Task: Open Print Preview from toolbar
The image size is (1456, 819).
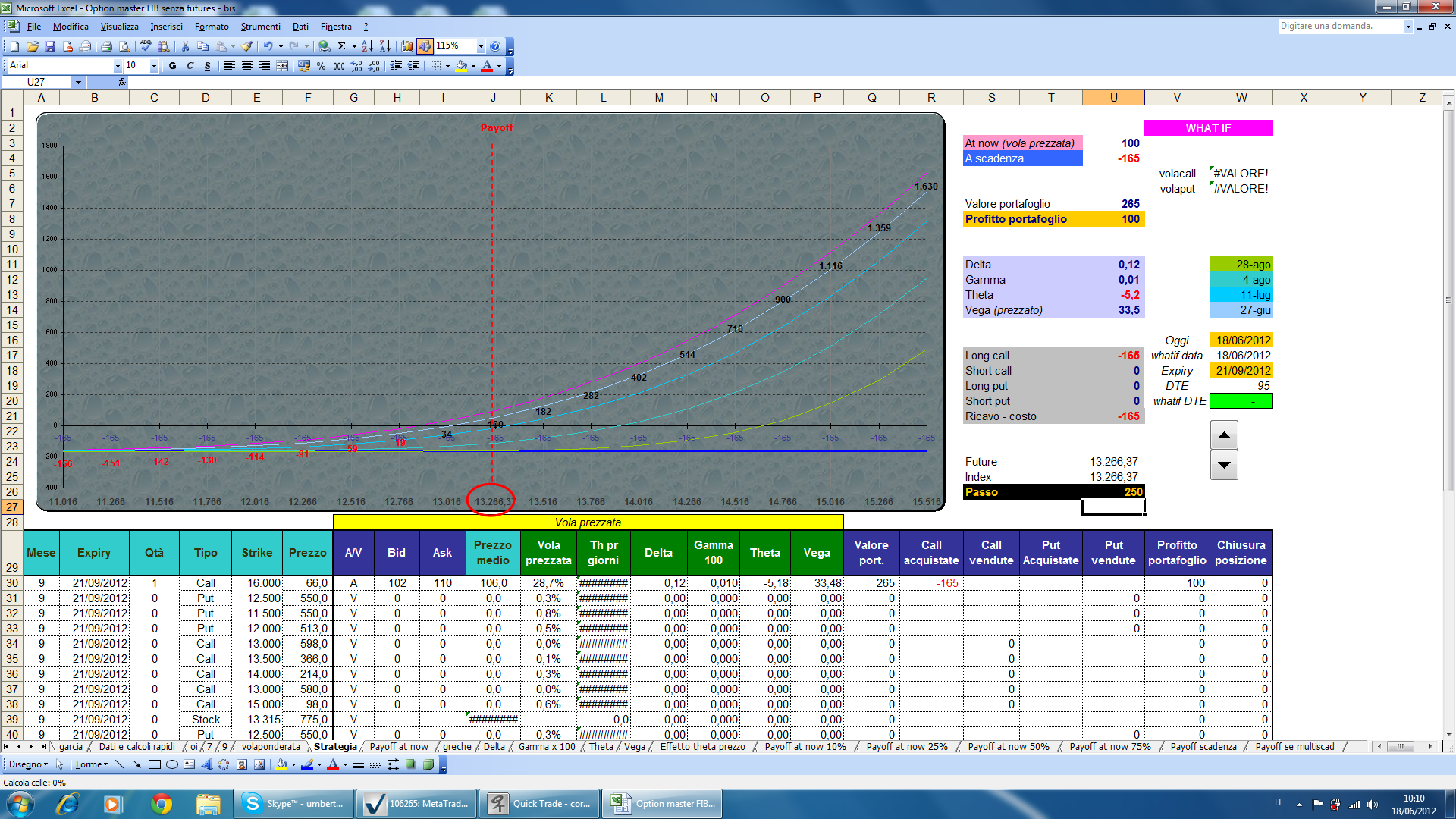Action: 124,46
